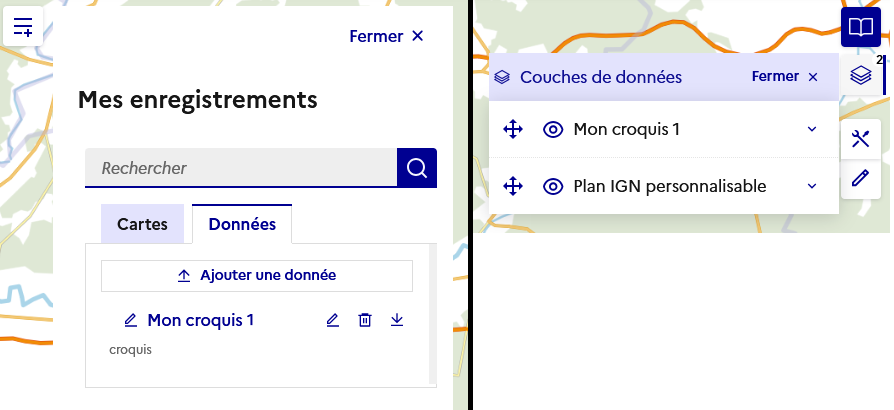The height and width of the screenshot is (410, 894).
Task: Hide the Plan IGN personnalisable layer
Action: point(553,186)
